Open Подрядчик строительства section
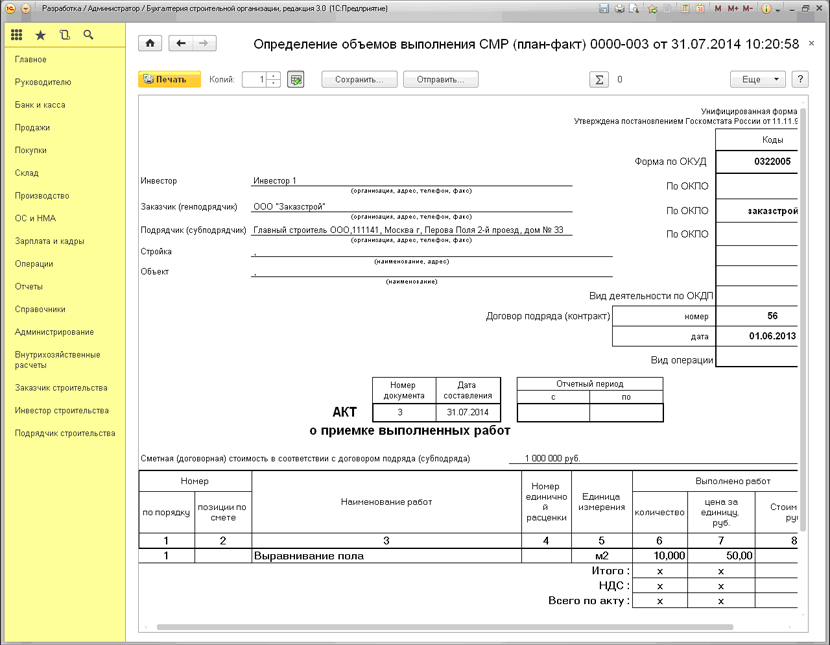Viewport: 830px width, 645px height. coord(65,433)
